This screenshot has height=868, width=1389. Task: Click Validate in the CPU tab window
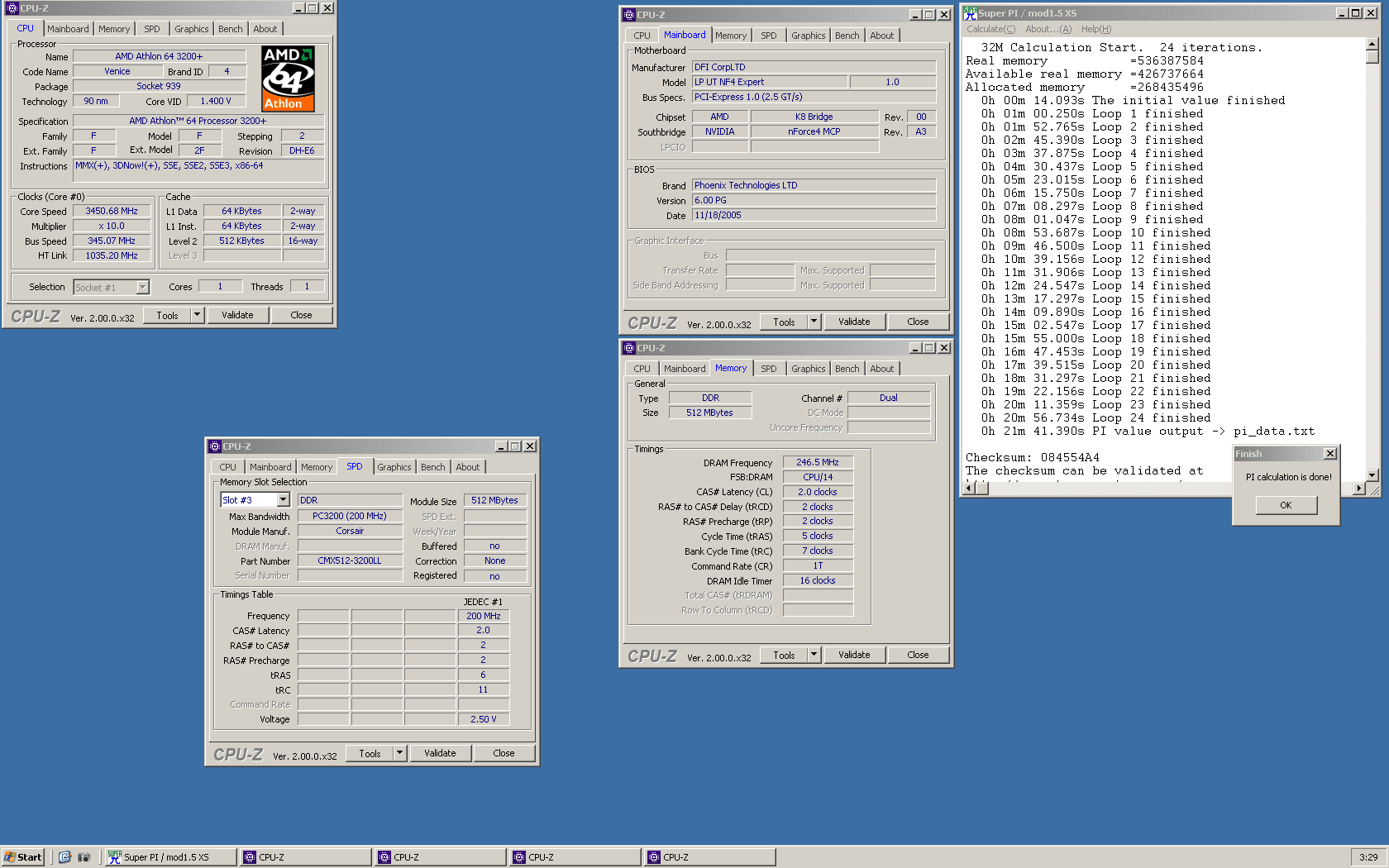tap(237, 315)
